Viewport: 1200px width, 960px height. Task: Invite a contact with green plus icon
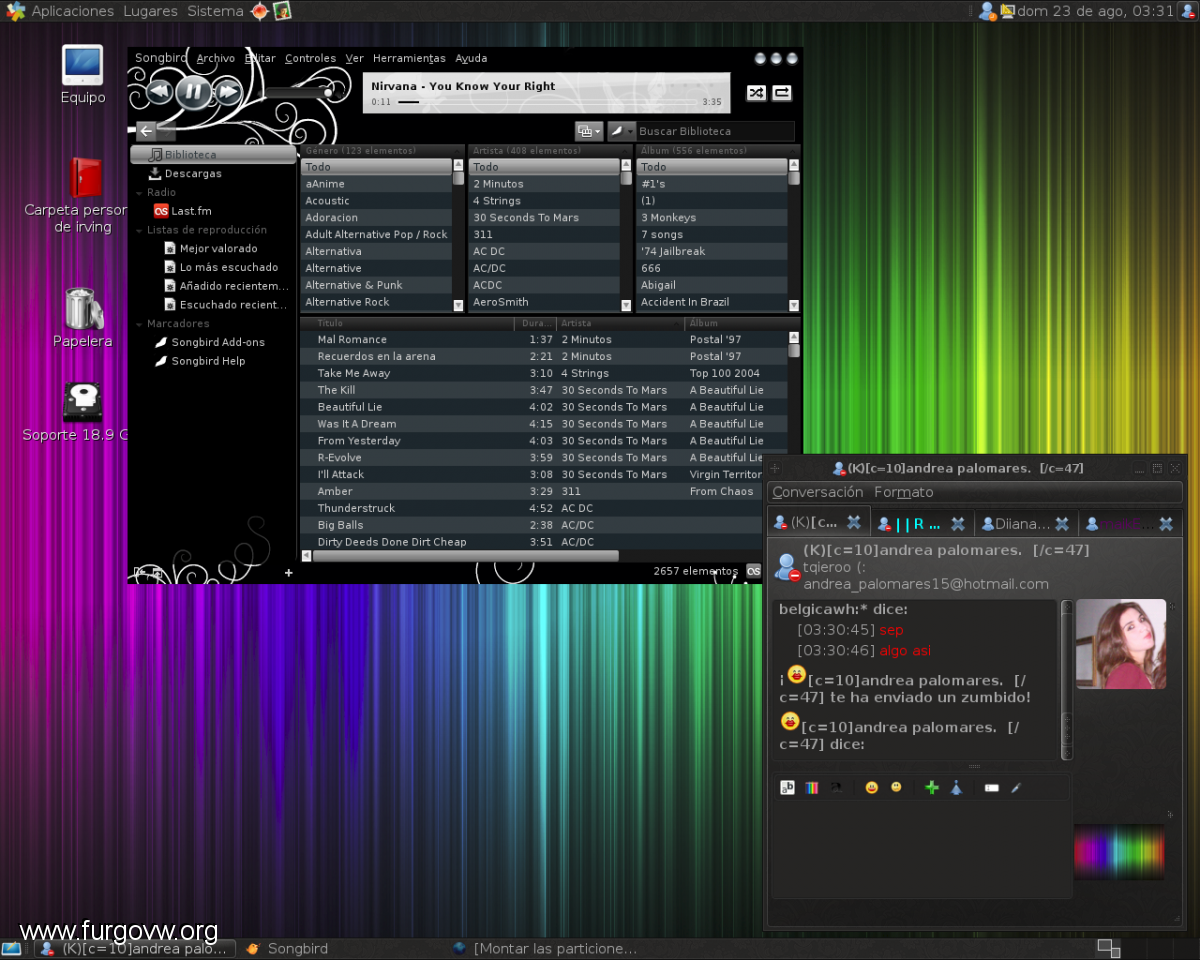click(932, 787)
